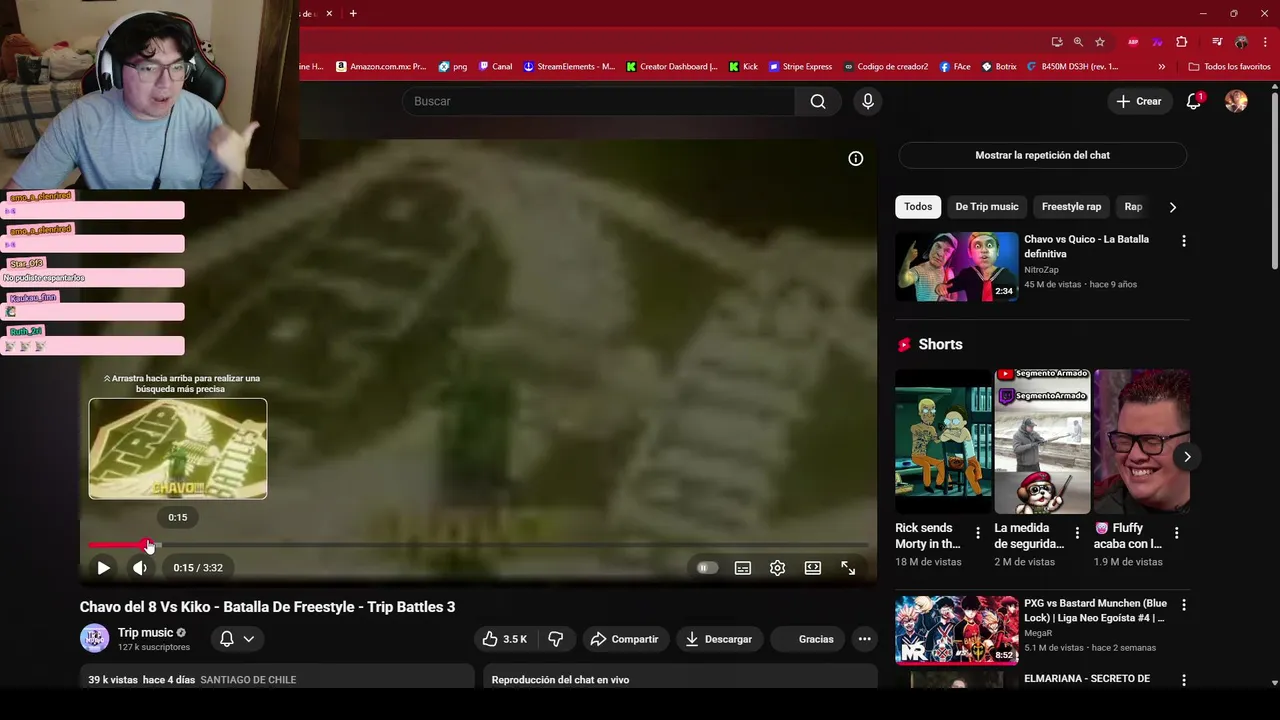The width and height of the screenshot is (1280, 720).
Task: Open the player settings gear
Action: click(x=777, y=568)
